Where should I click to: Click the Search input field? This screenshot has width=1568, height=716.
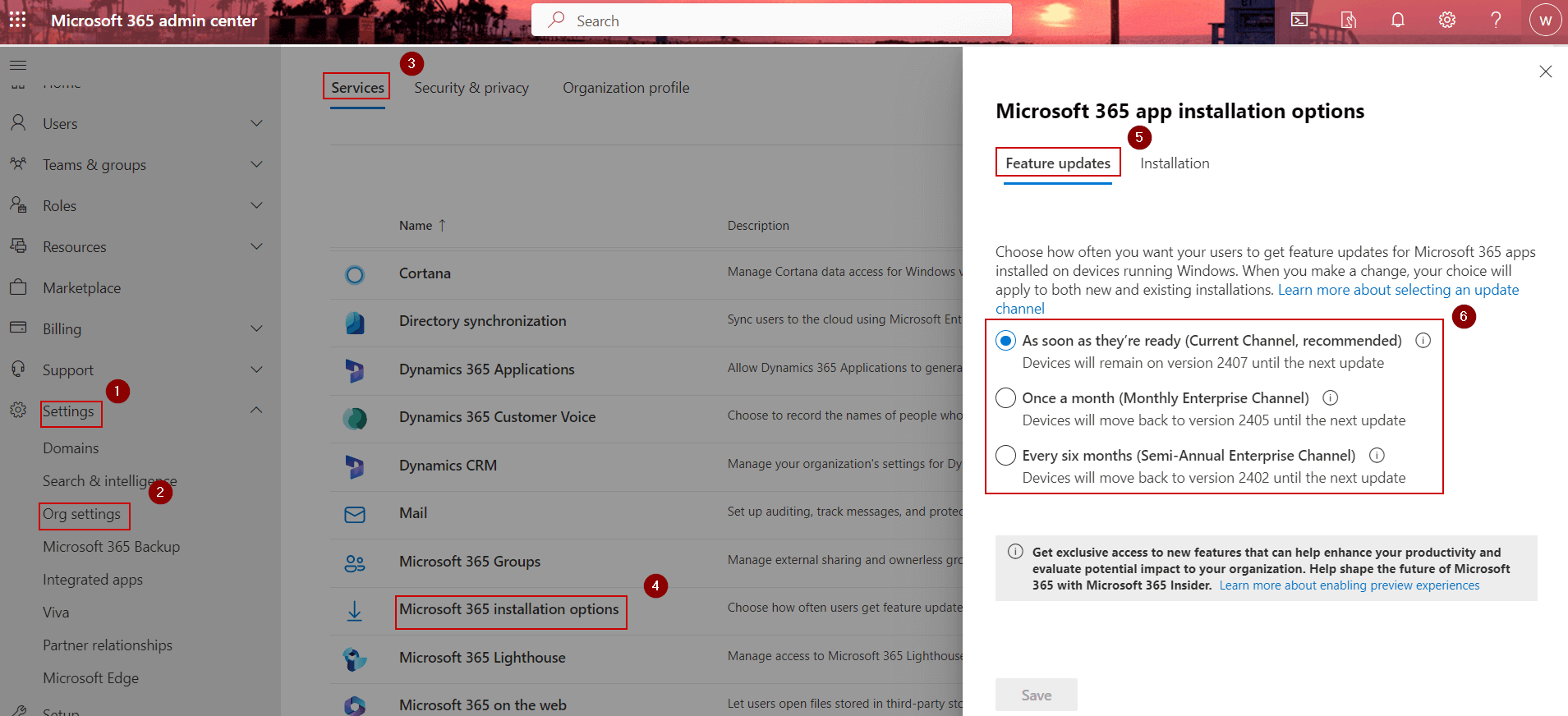[771, 20]
